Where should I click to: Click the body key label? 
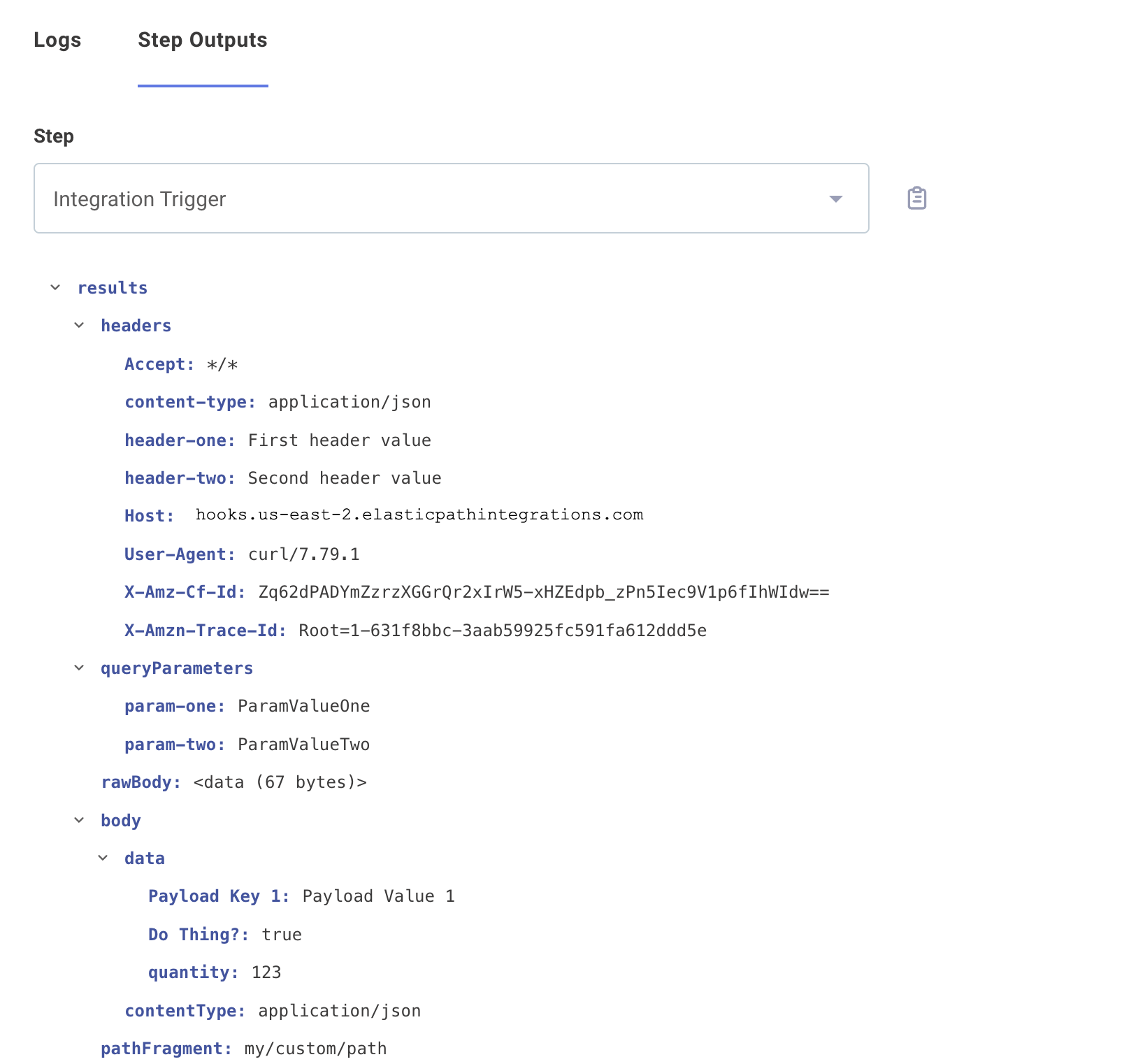(121, 821)
